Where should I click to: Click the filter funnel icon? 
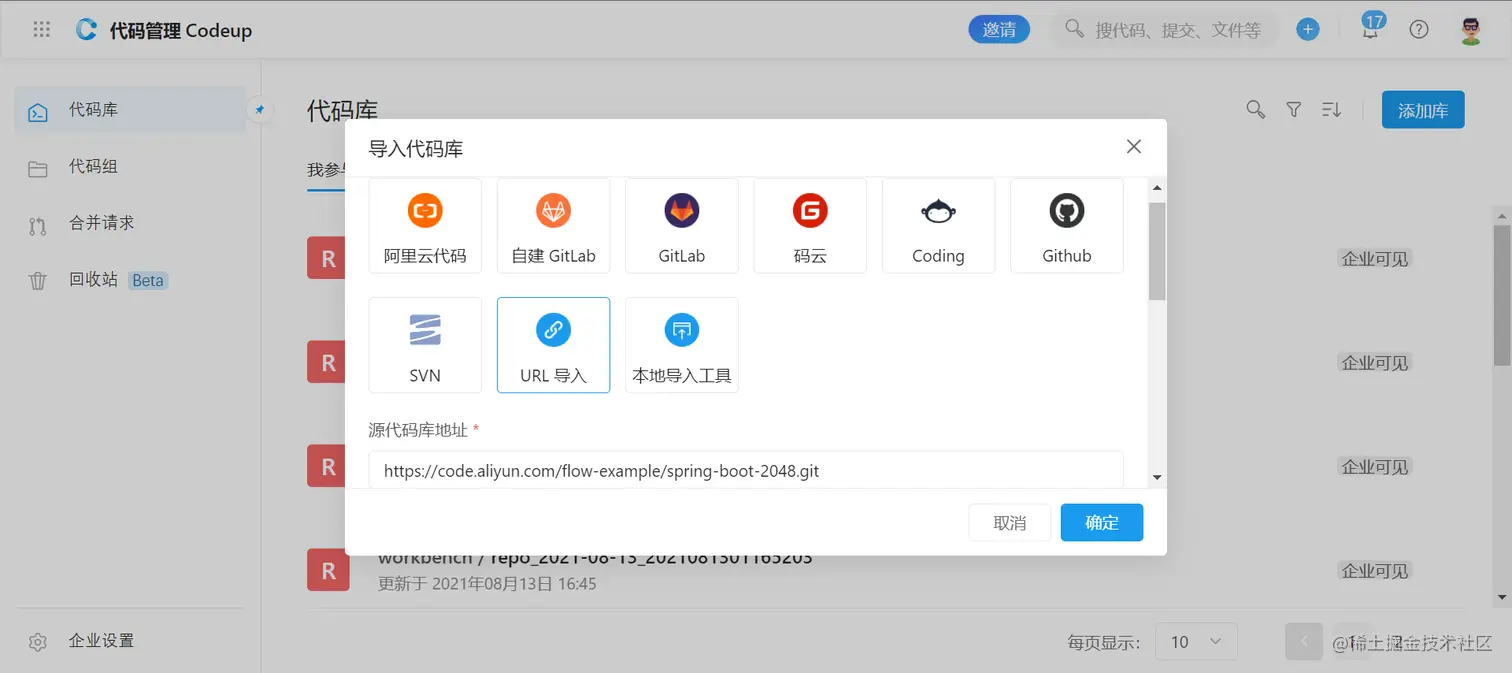(x=1293, y=110)
